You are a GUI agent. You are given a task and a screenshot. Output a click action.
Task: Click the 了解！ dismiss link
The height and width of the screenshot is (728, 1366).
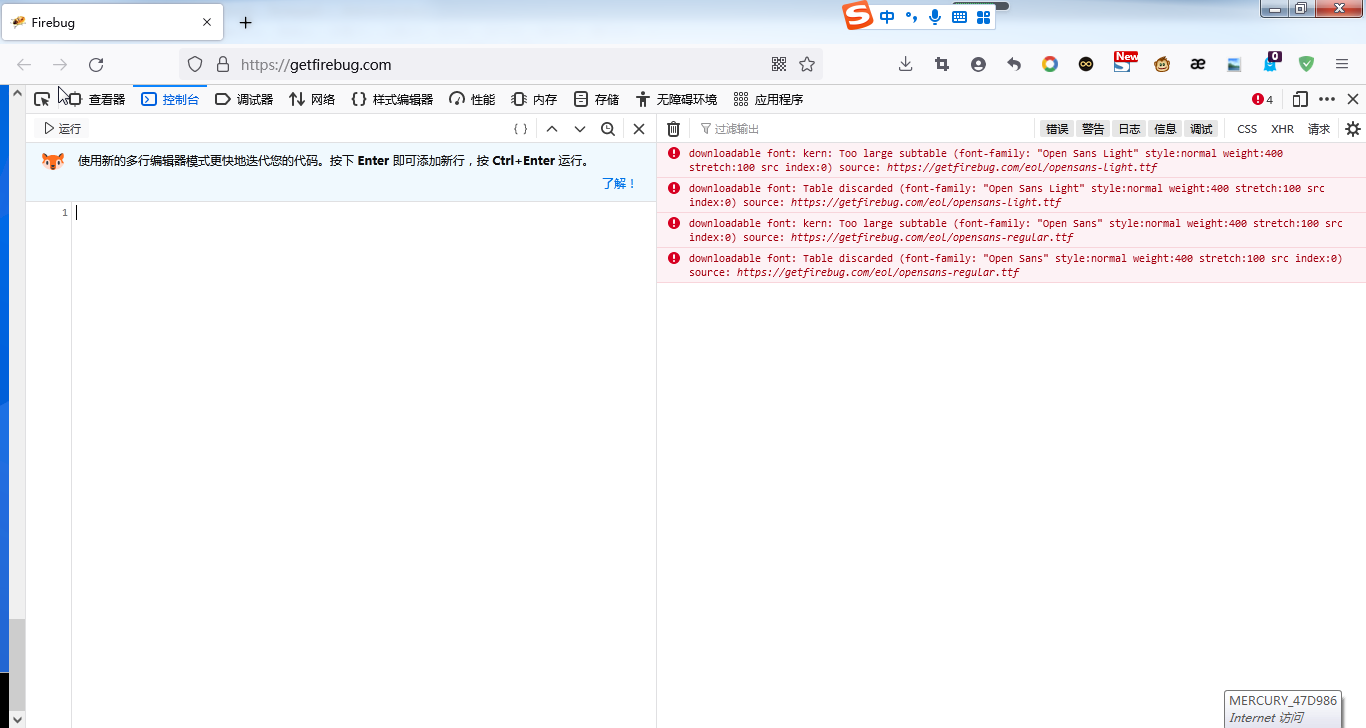pyautogui.click(x=619, y=184)
